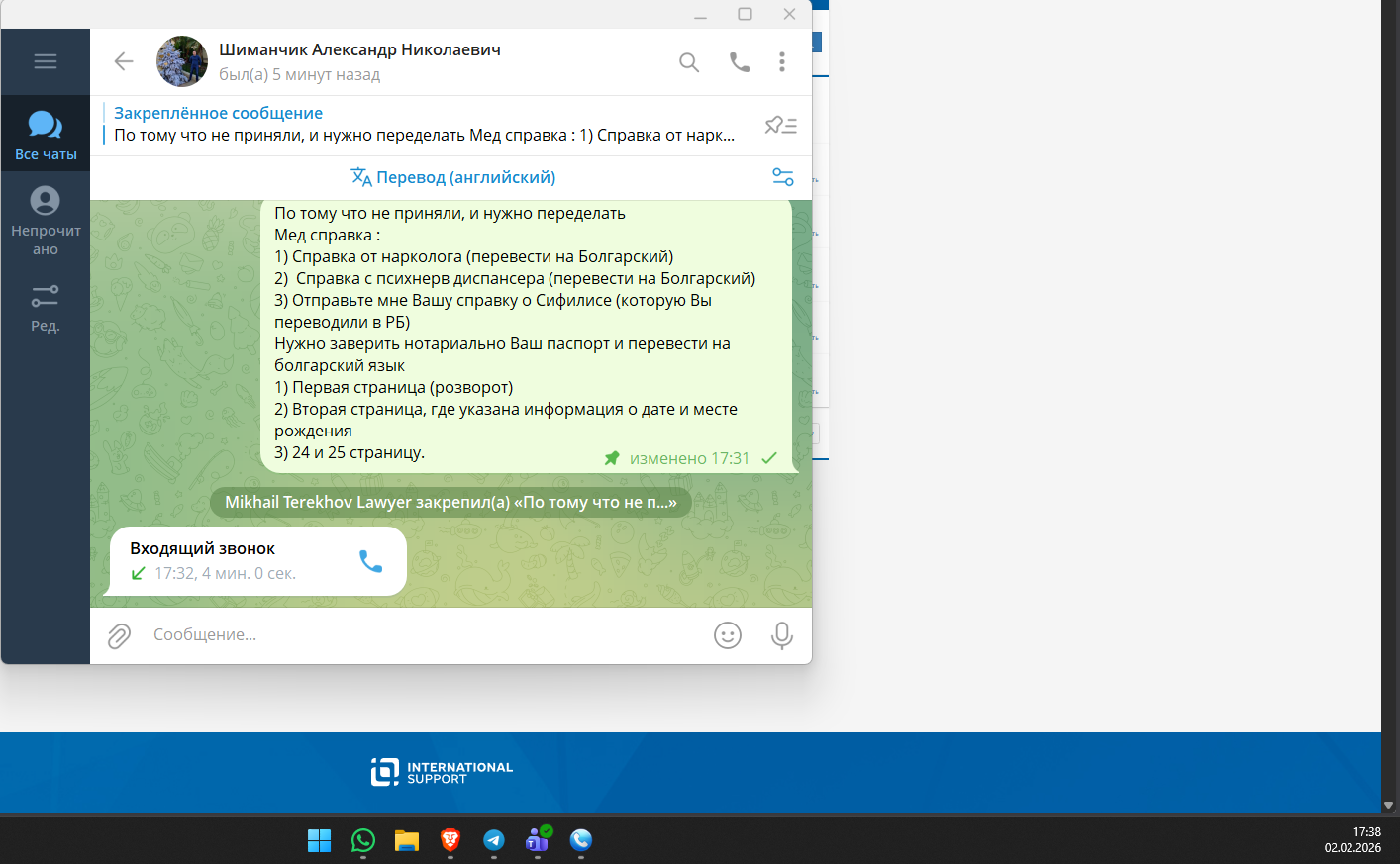Maximize the Telegram window
This screenshot has height=864, width=1400.
(x=746, y=15)
